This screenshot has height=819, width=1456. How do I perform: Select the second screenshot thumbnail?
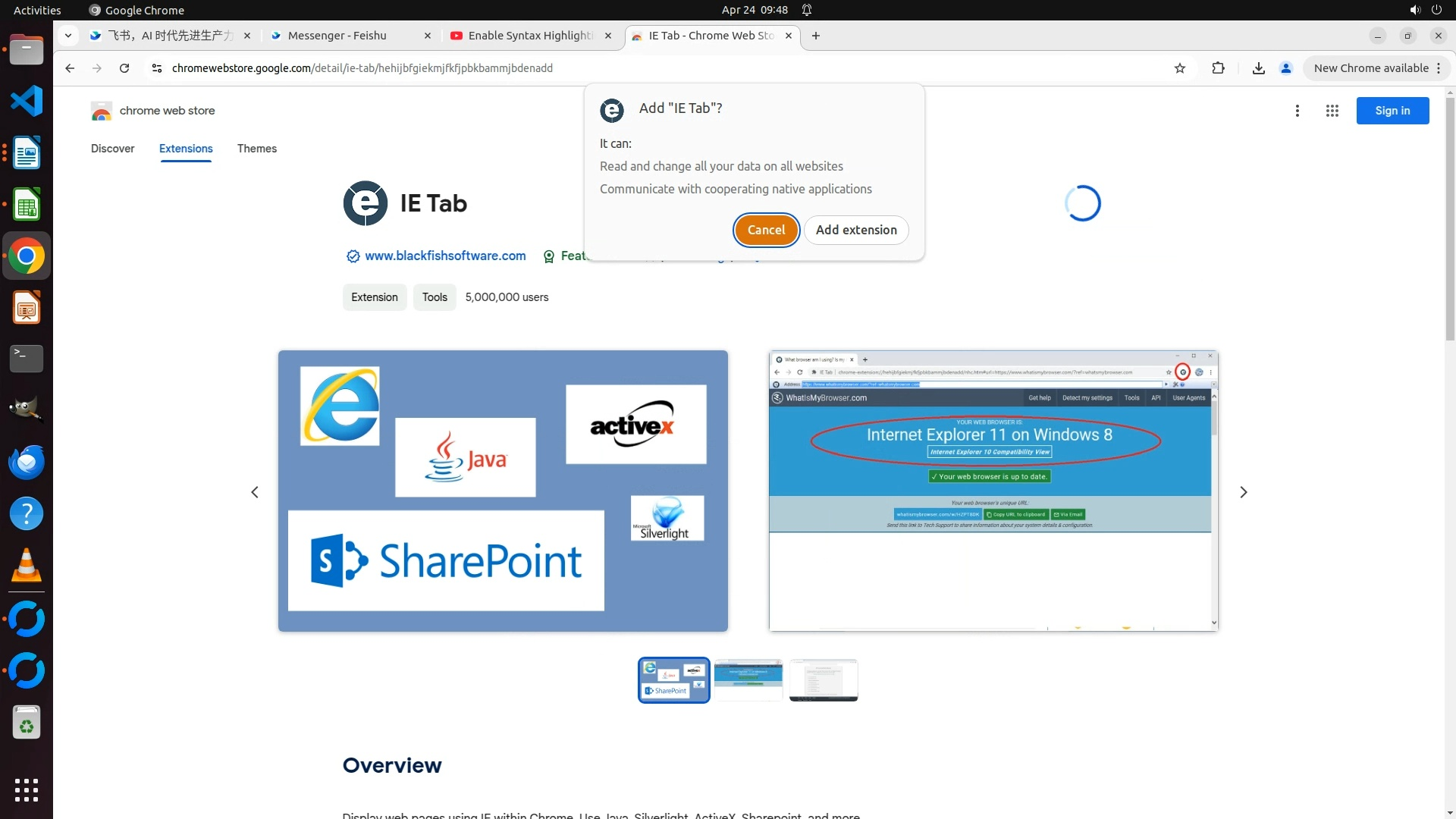pyautogui.click(x=748, y=679)
